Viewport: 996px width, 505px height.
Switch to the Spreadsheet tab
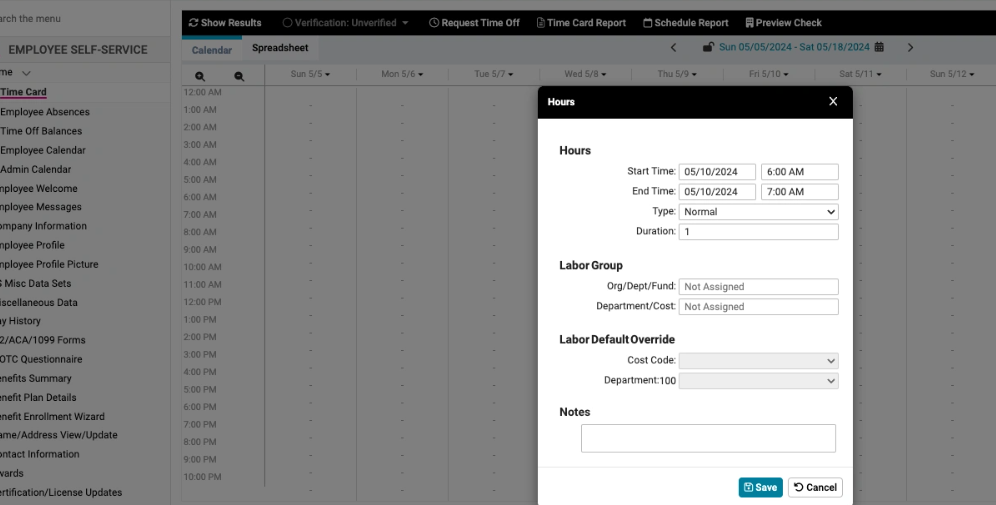280,48
